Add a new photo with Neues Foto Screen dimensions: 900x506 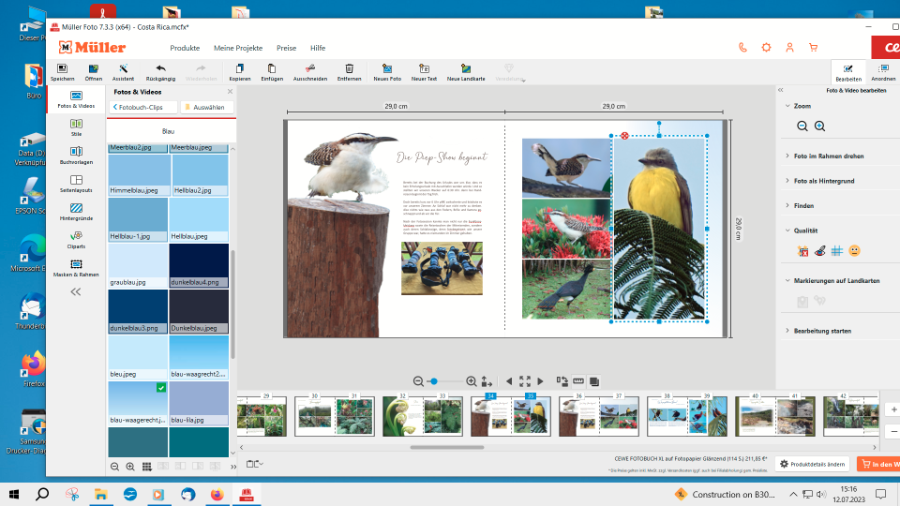point(387,71)
